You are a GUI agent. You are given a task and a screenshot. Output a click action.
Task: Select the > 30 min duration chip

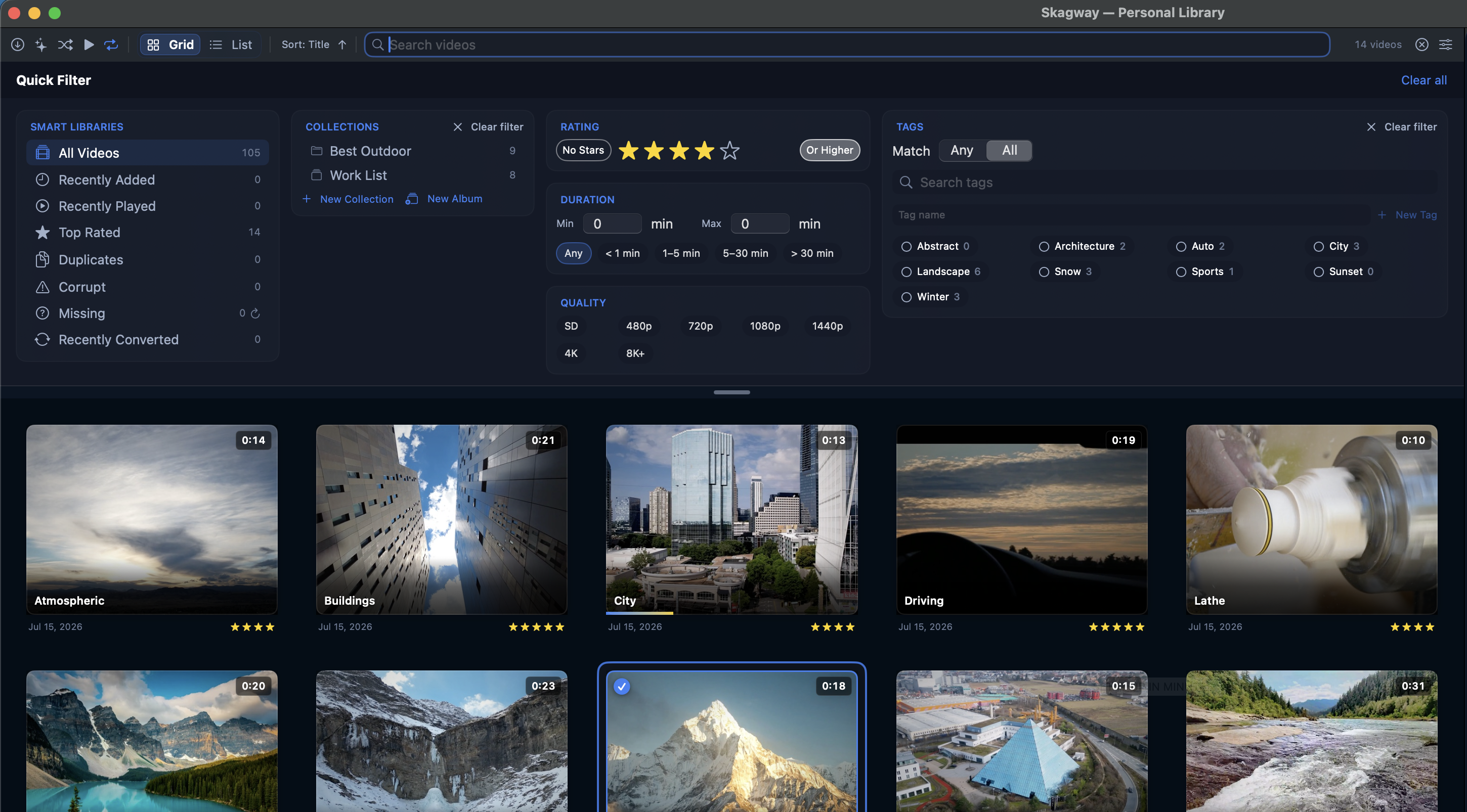(812, 253)
